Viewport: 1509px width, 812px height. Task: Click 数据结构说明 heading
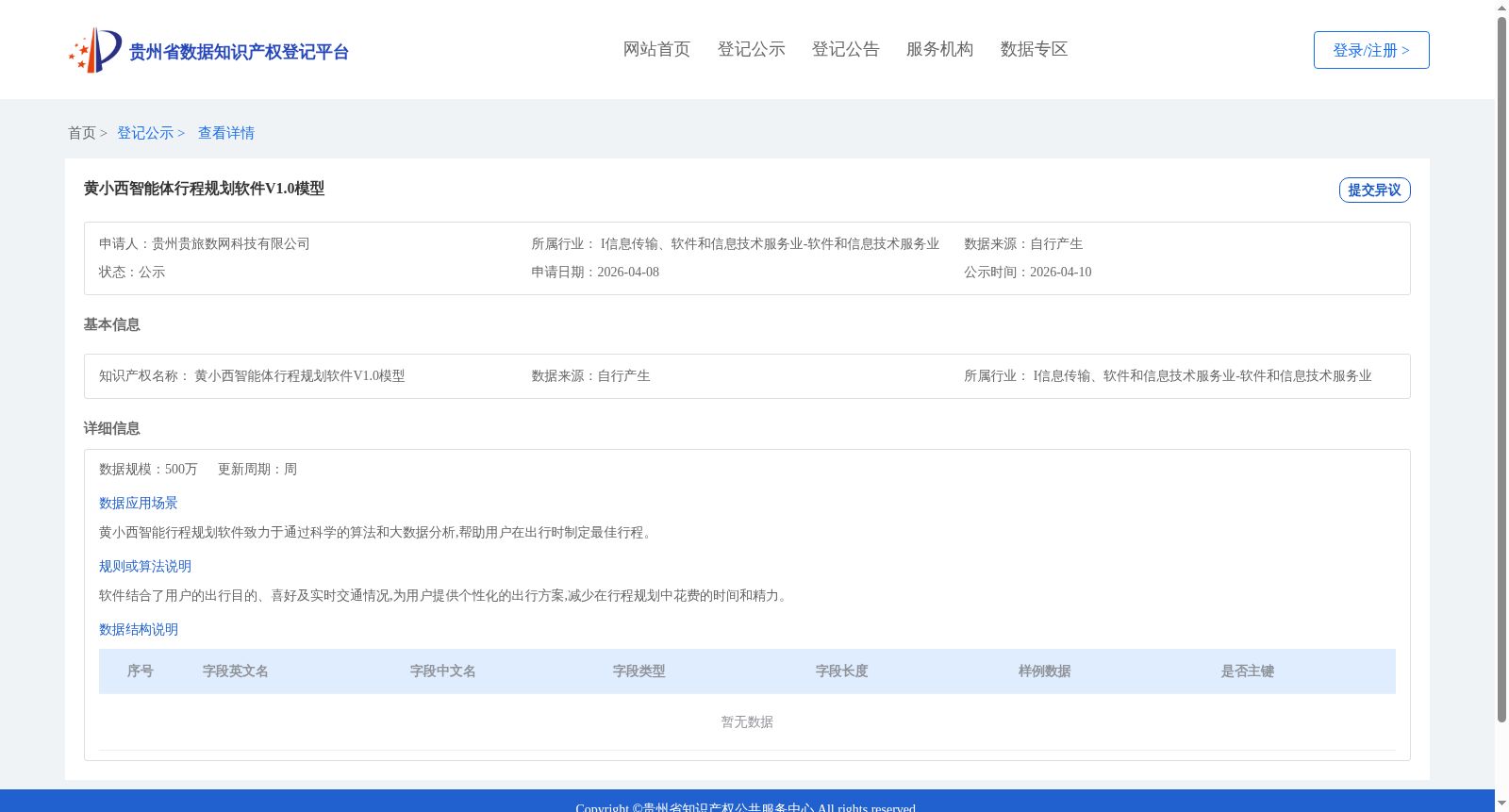[139, 629]
